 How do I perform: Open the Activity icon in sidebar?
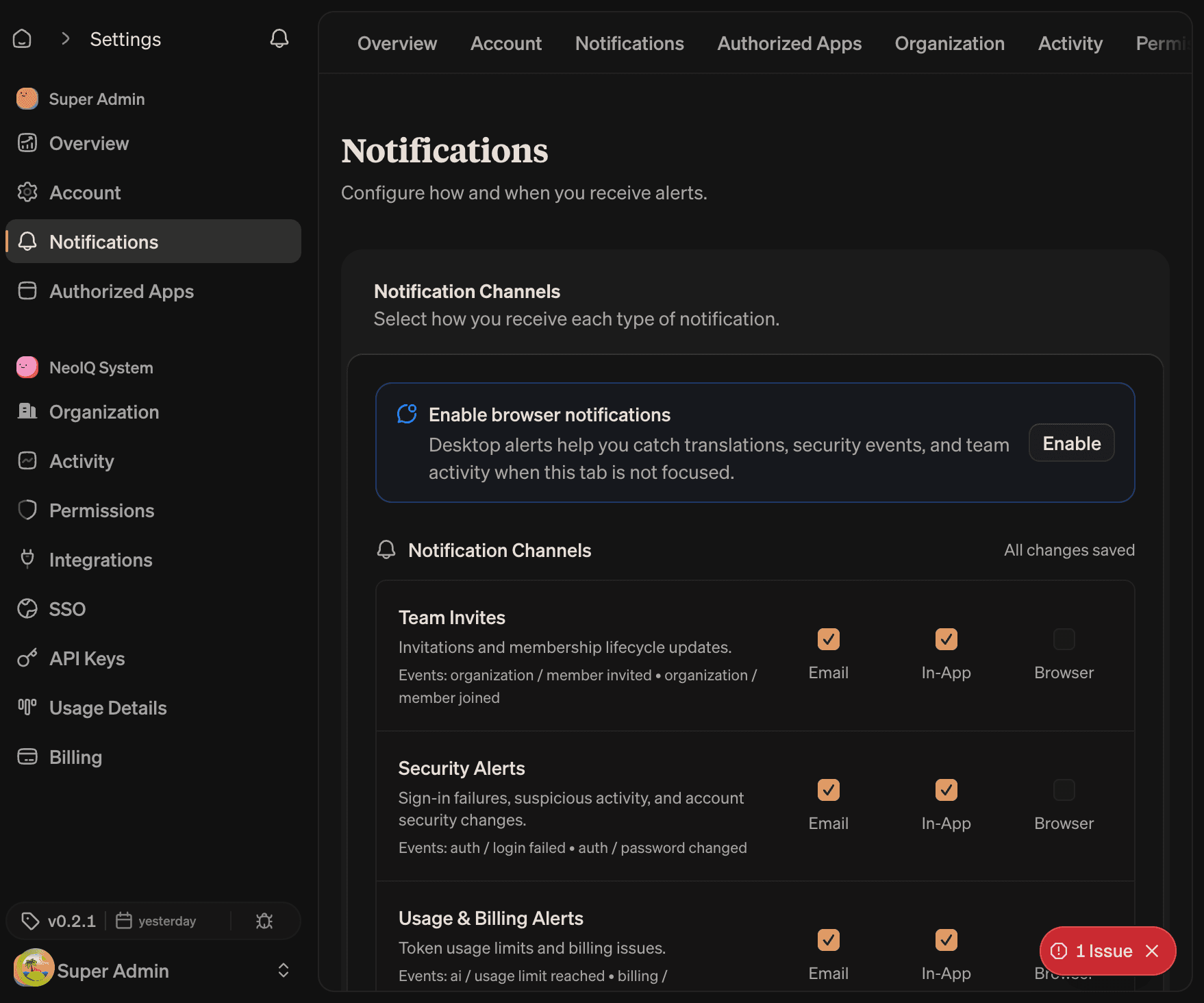(x=27, y=460)
